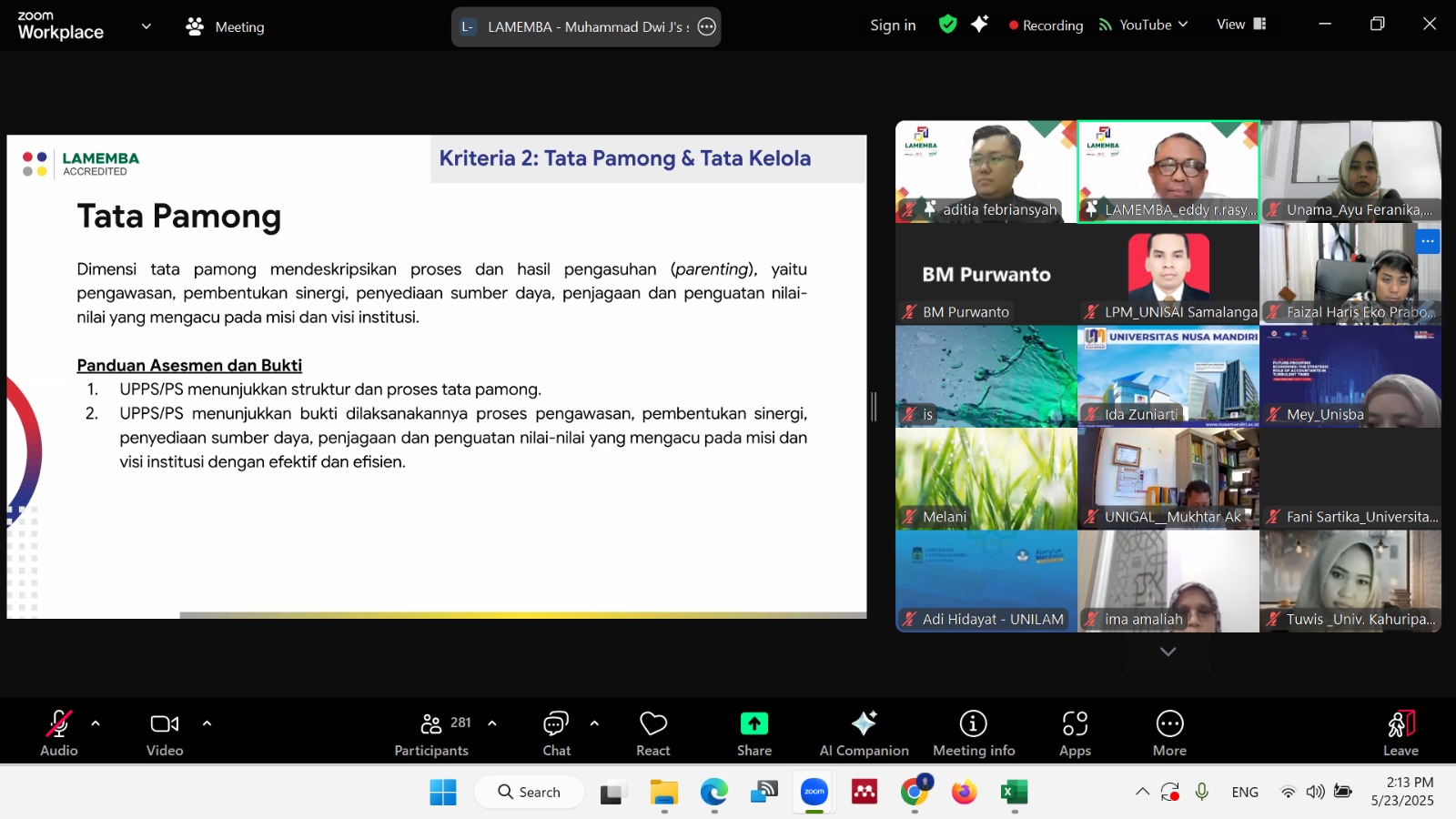Open the Apps panel
1456x819 pixels.
1075,733
